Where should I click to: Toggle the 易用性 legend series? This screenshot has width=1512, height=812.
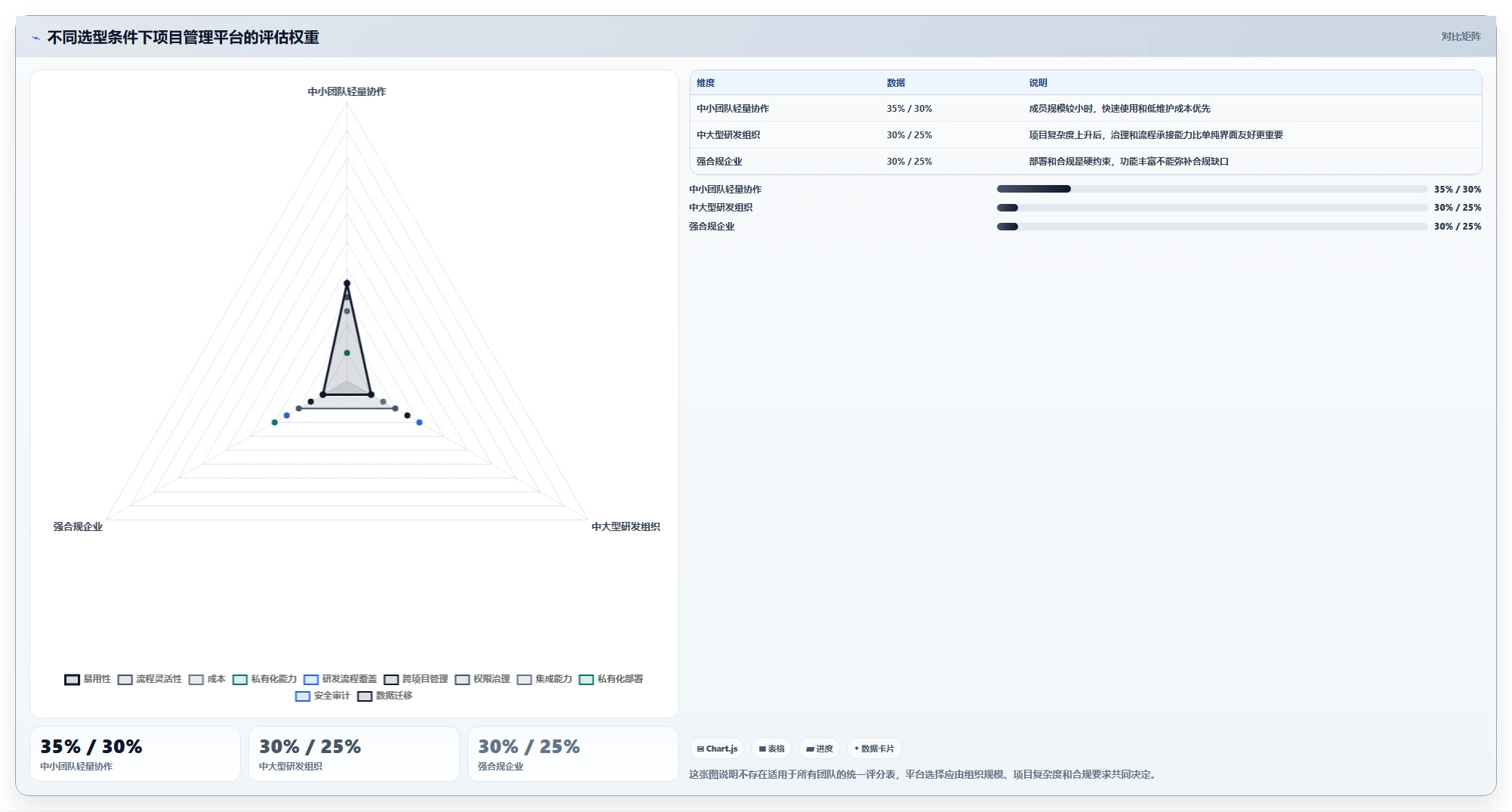(88, 679)
